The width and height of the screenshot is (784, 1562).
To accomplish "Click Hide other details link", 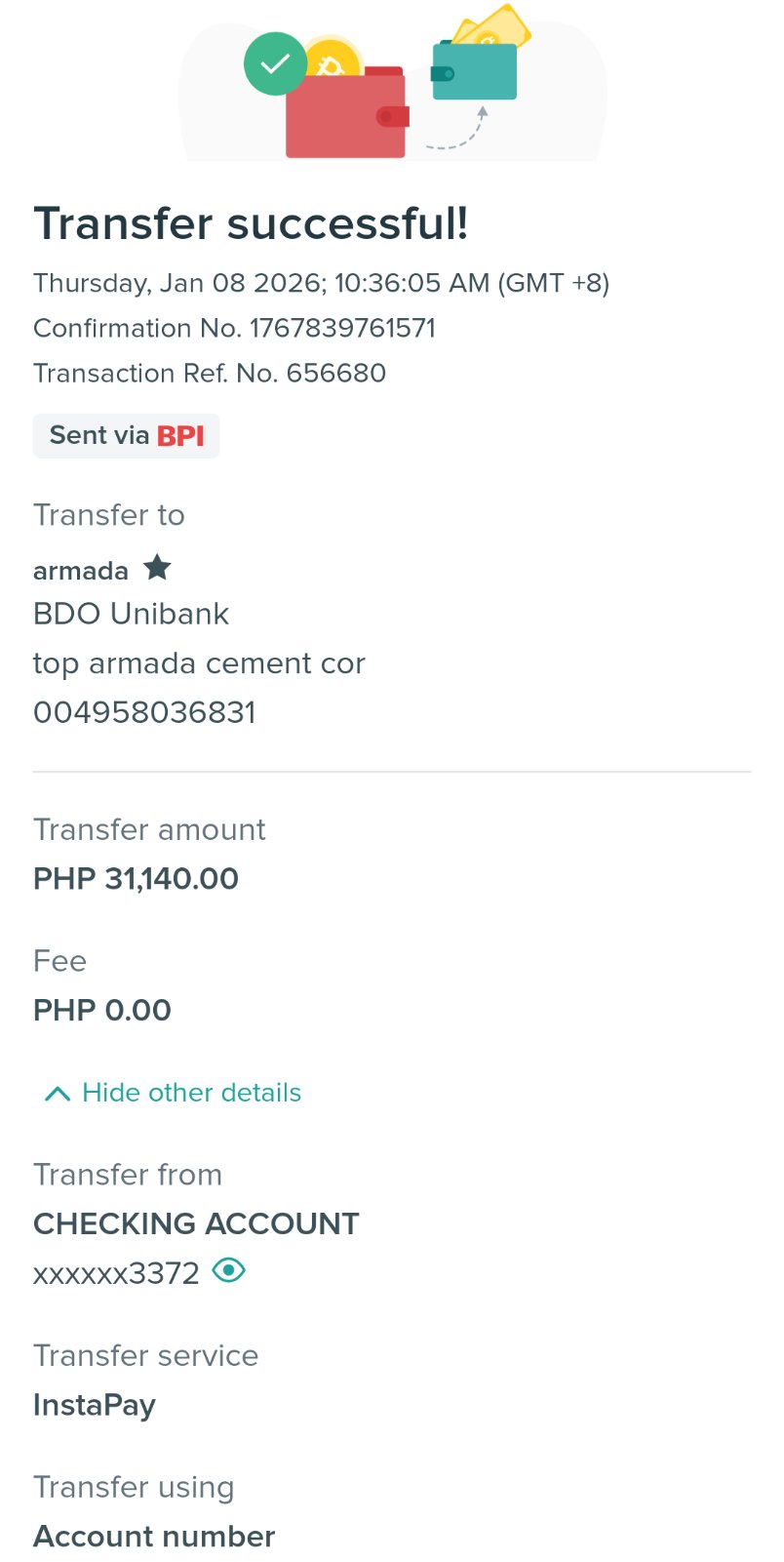I will [191, 1093].
